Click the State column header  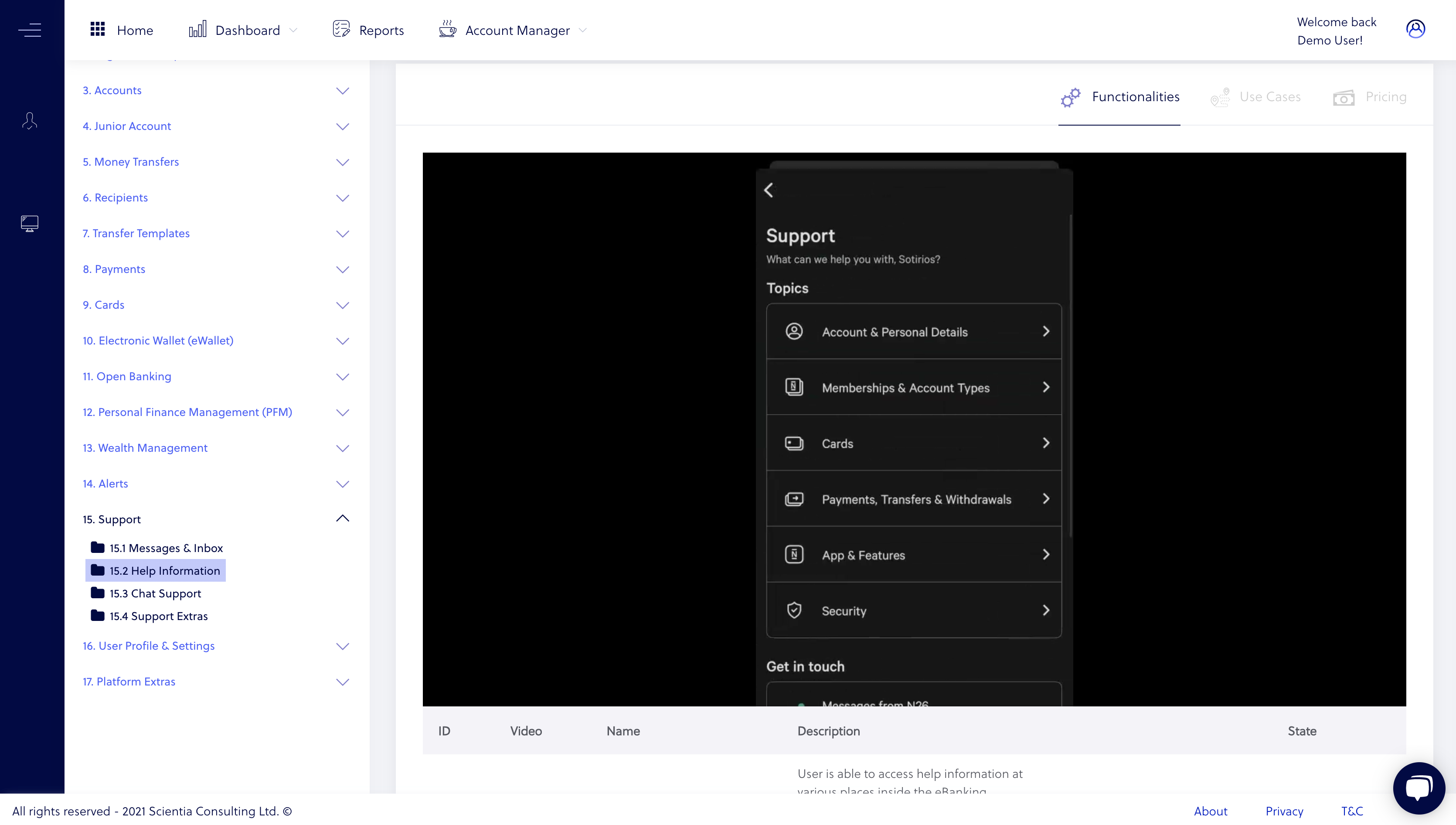1301,731
